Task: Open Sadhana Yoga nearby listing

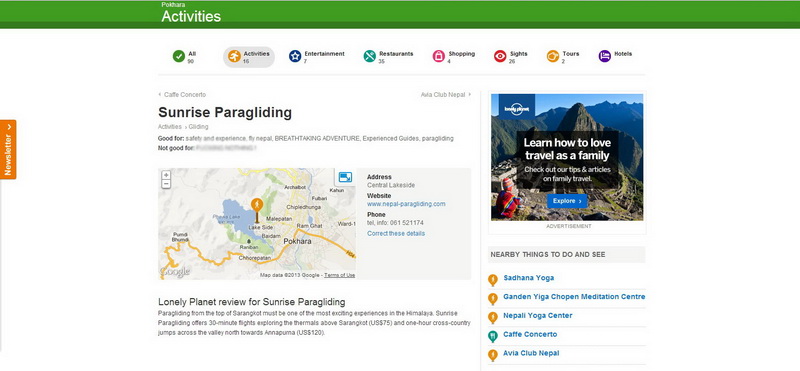Action: tap(529, 278)
